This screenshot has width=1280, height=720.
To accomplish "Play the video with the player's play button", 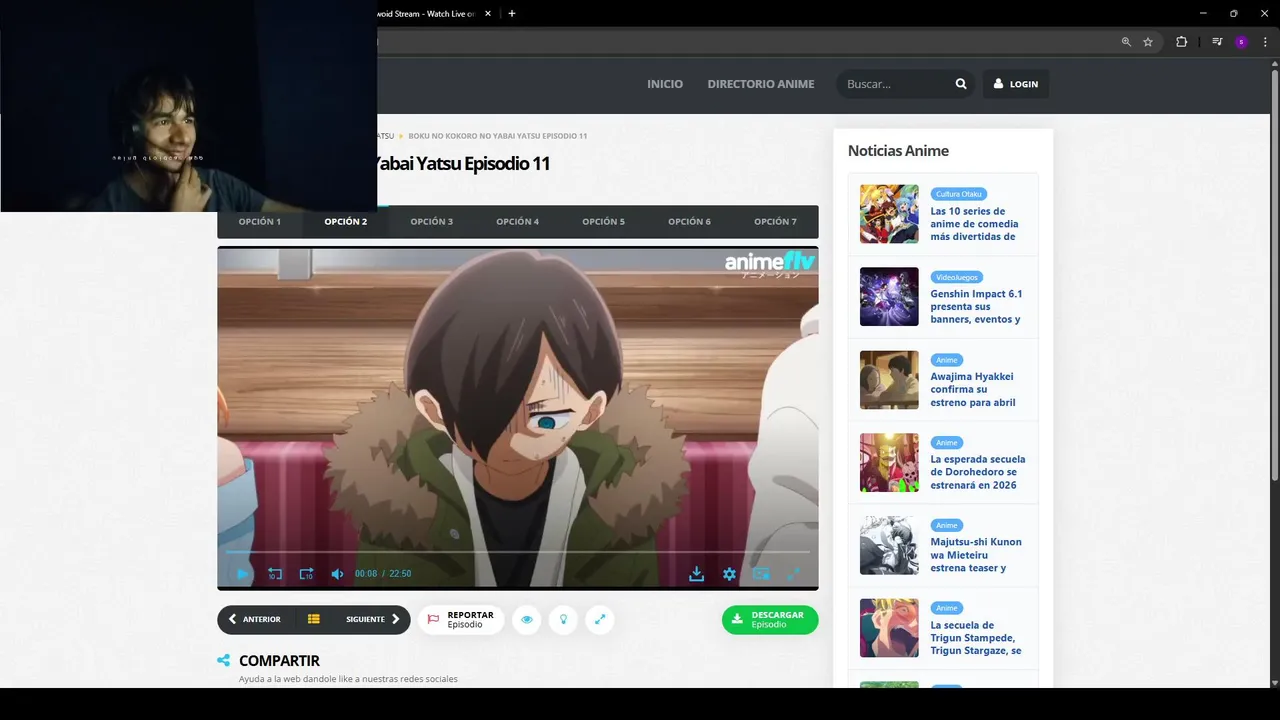I will tap(242, 574).
